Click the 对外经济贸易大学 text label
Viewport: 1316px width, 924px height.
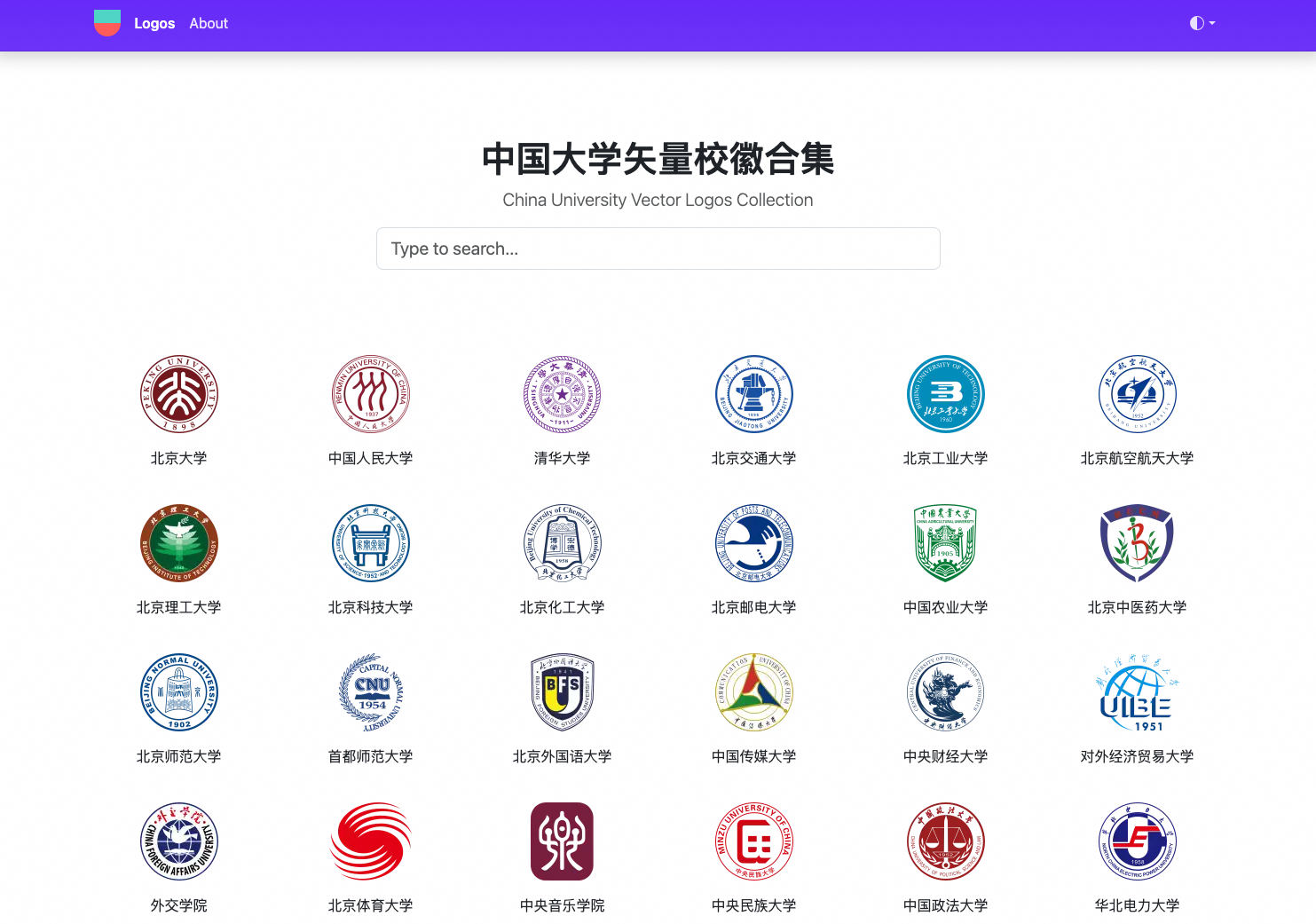coord(1138,756)
